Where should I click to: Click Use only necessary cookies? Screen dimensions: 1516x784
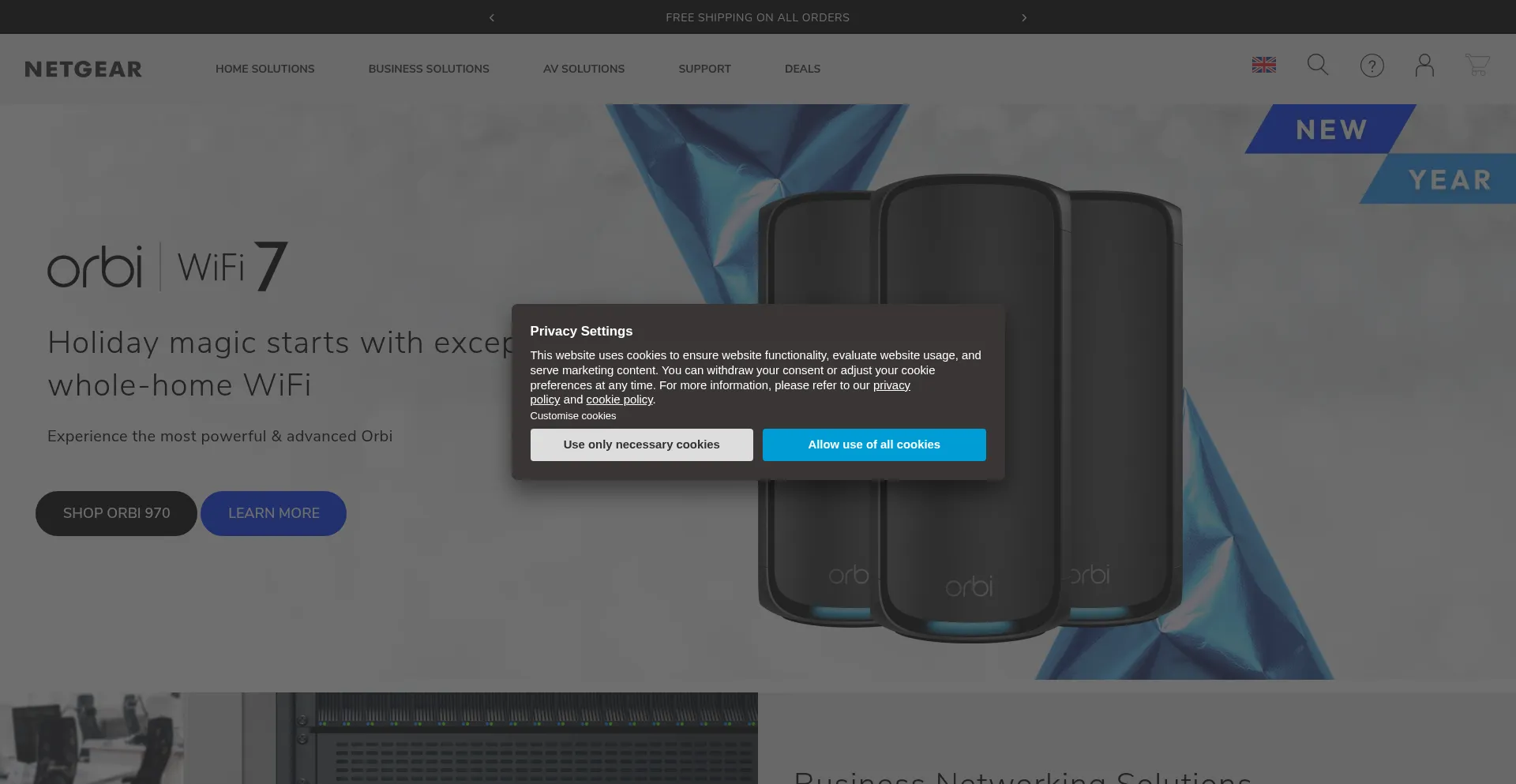(641, 445)
